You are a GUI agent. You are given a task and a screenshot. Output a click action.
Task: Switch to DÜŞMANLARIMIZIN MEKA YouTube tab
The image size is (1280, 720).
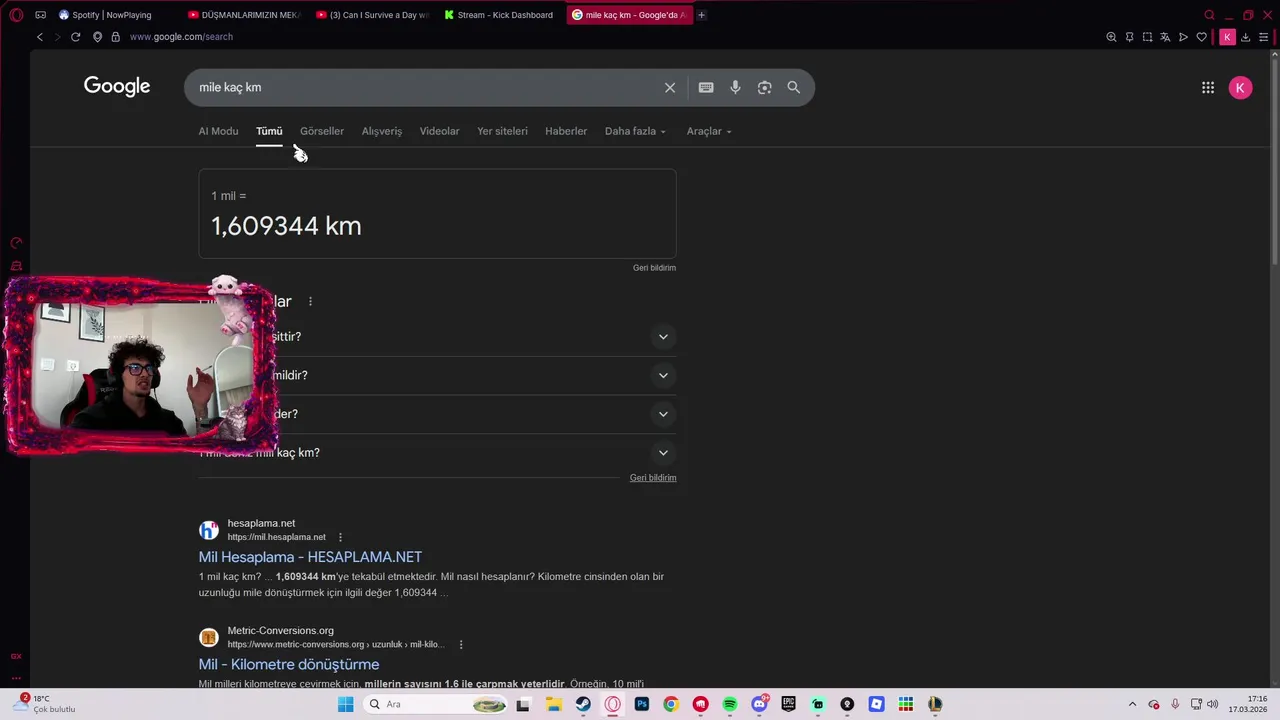243,15
